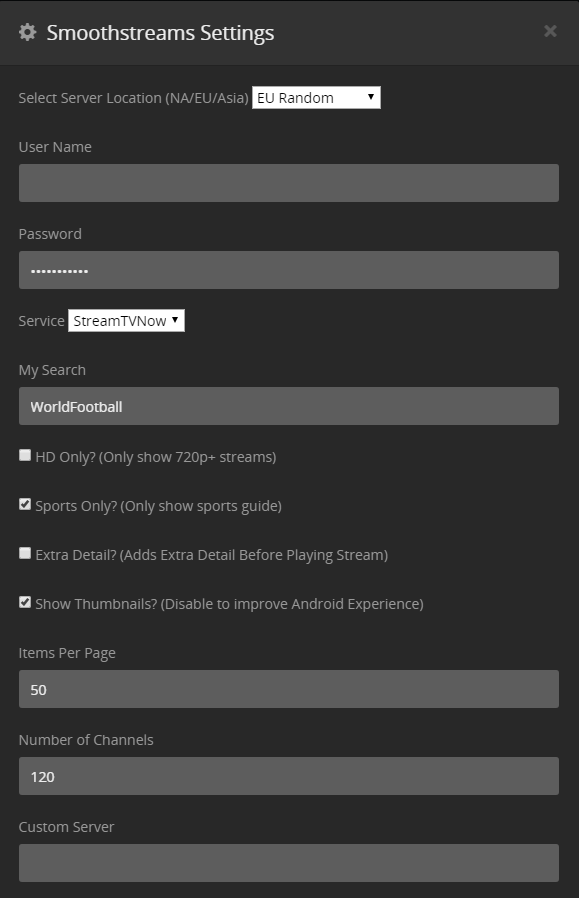Focus the Custom Server text box
579x898 pixels.
[x=289, y=863]
